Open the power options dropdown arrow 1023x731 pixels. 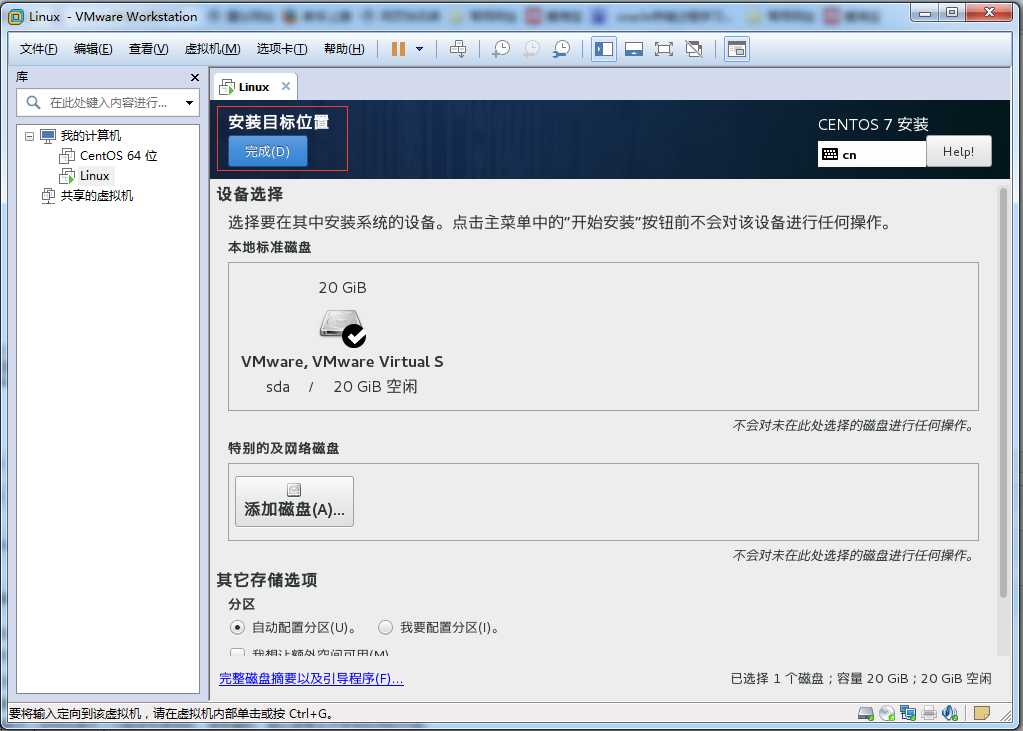(x=420, y=49)
